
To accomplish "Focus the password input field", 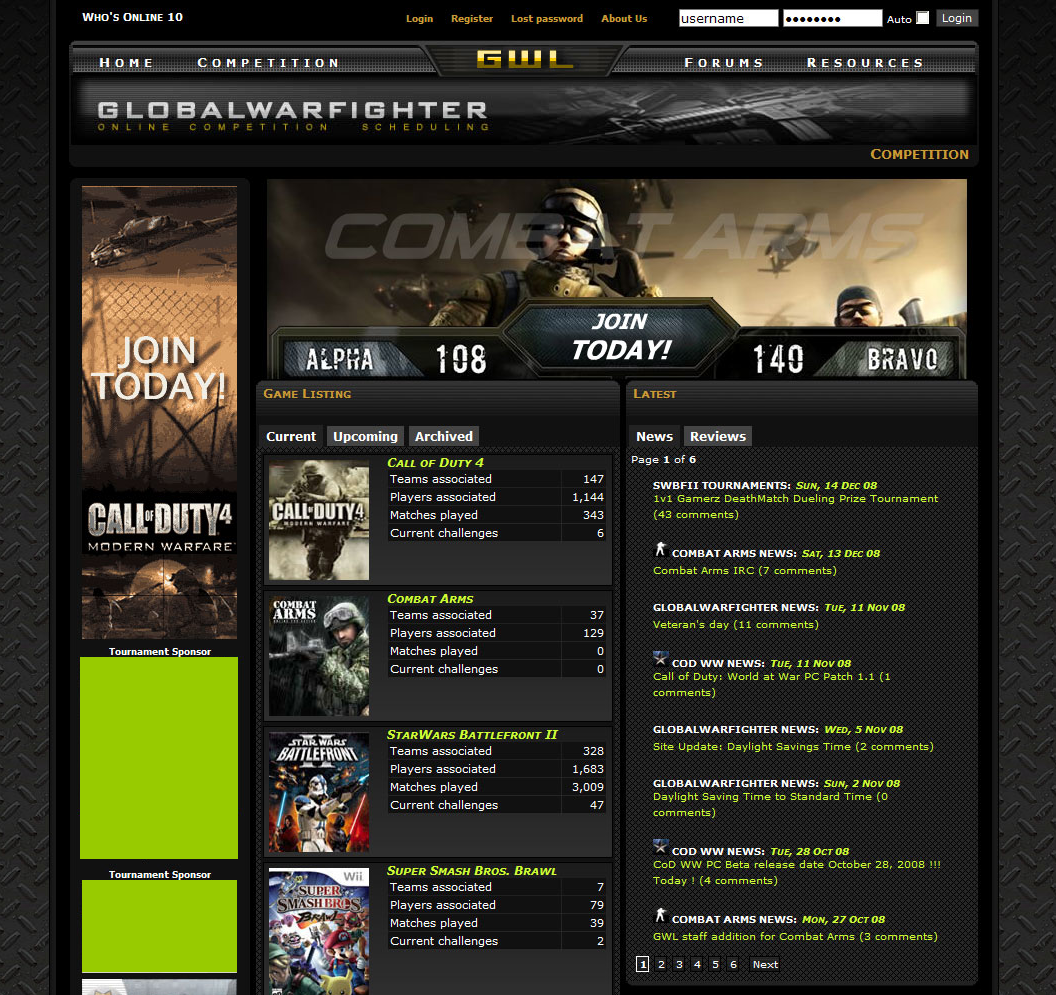I will pyautogui.click(x=832, y=18).
